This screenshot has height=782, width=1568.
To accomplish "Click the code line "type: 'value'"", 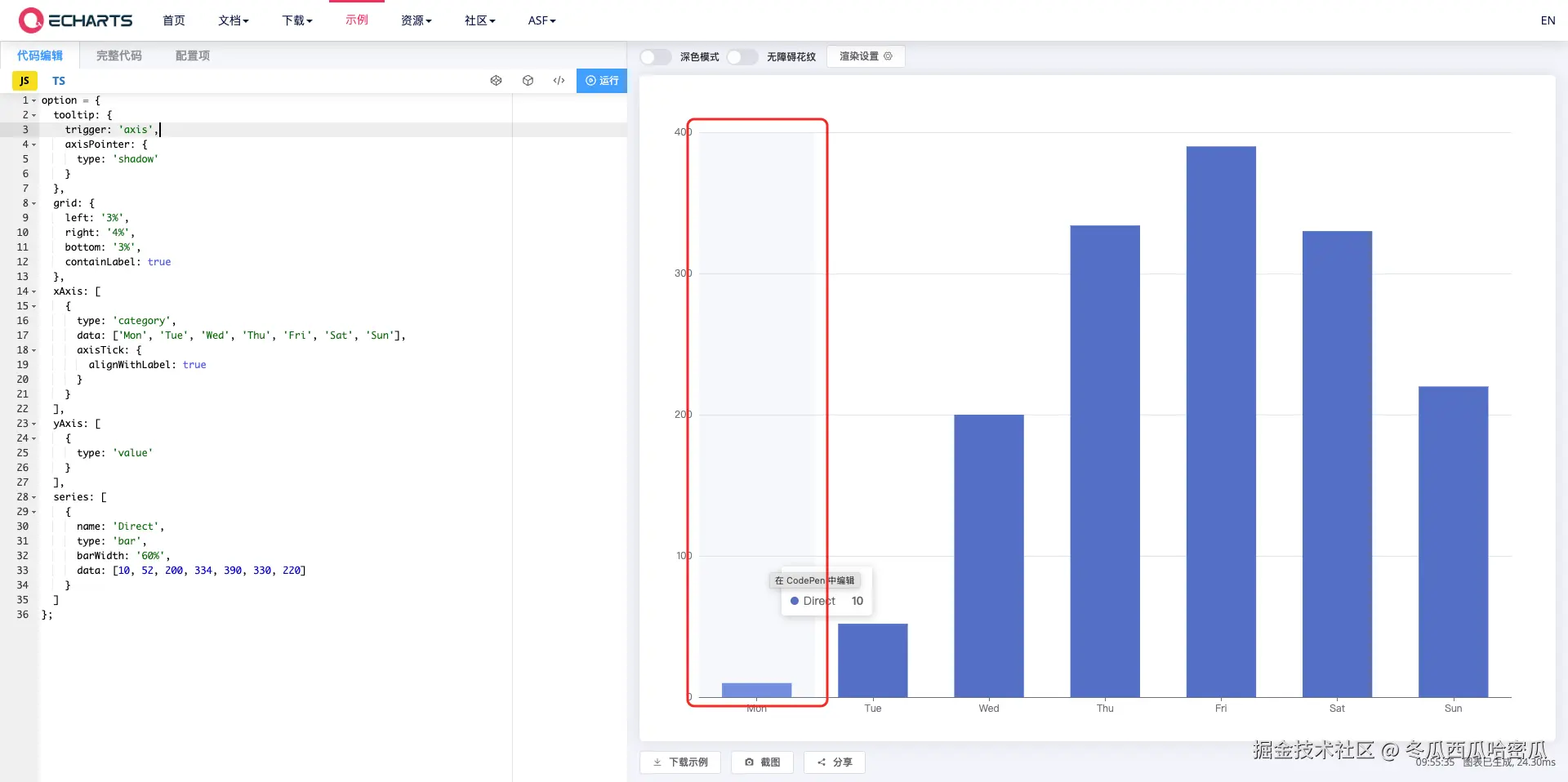I will point(115,453).
